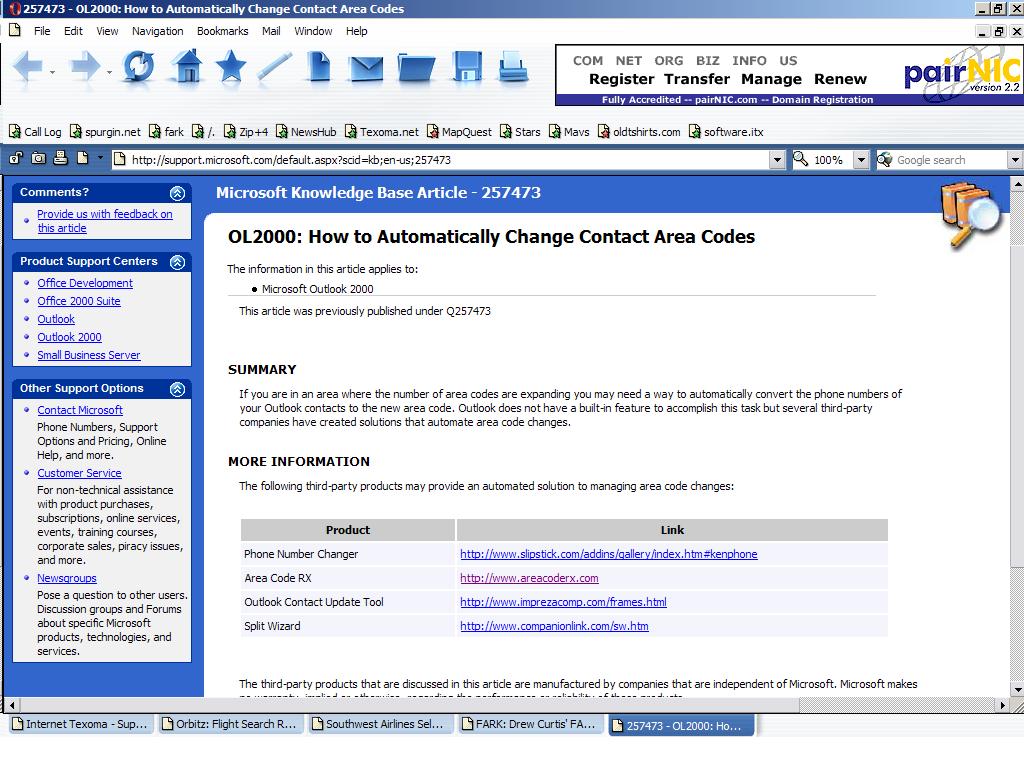Screen dimensions: 1024x768
Task: Open the 100% zoom level dropdown
Action: pos(861,160)
